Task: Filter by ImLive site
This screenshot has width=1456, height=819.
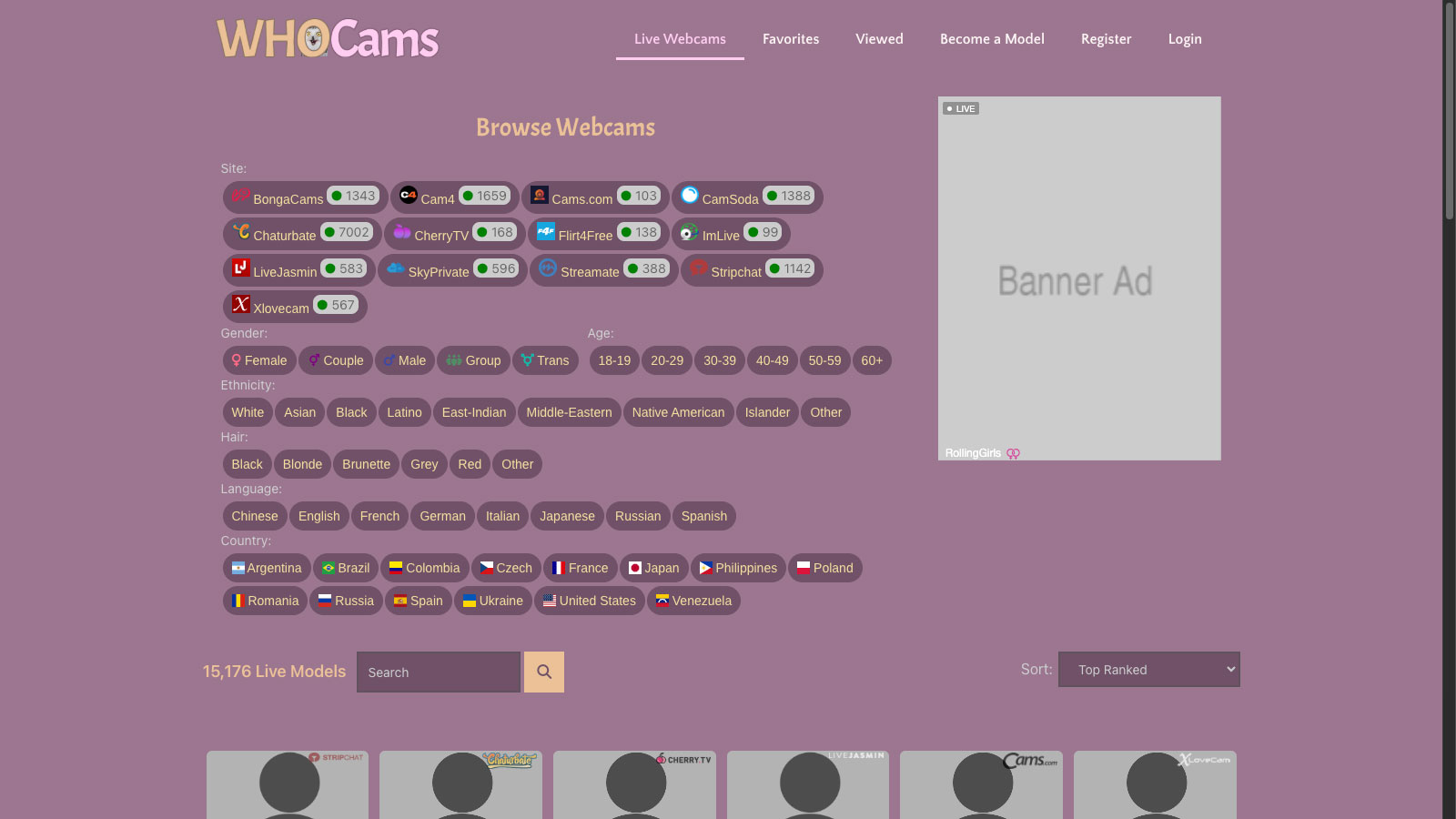Action: click(x=731, y=234)
